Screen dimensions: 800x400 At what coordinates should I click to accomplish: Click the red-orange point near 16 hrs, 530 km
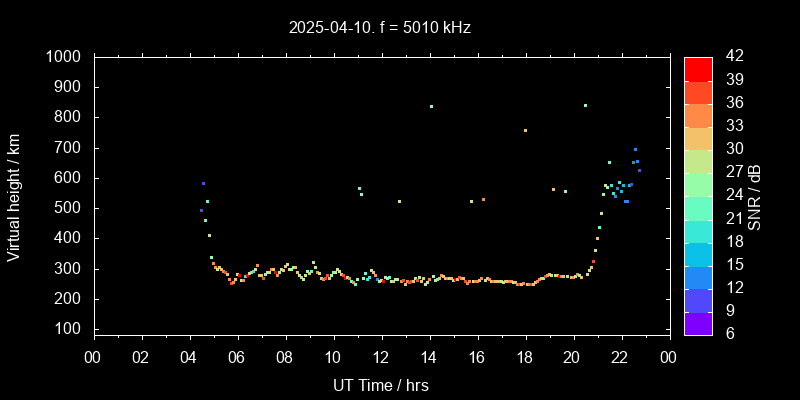[483, 200]
